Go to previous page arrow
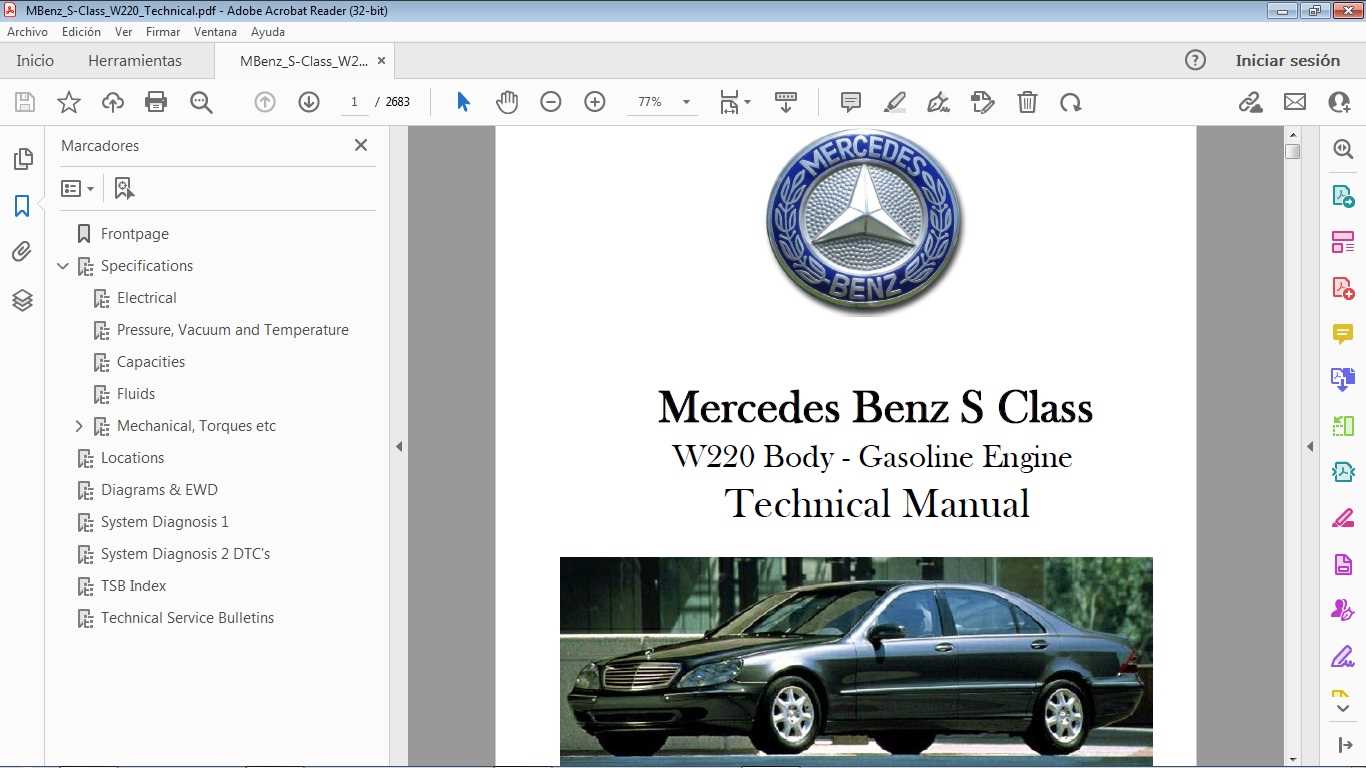 point(265,102)
